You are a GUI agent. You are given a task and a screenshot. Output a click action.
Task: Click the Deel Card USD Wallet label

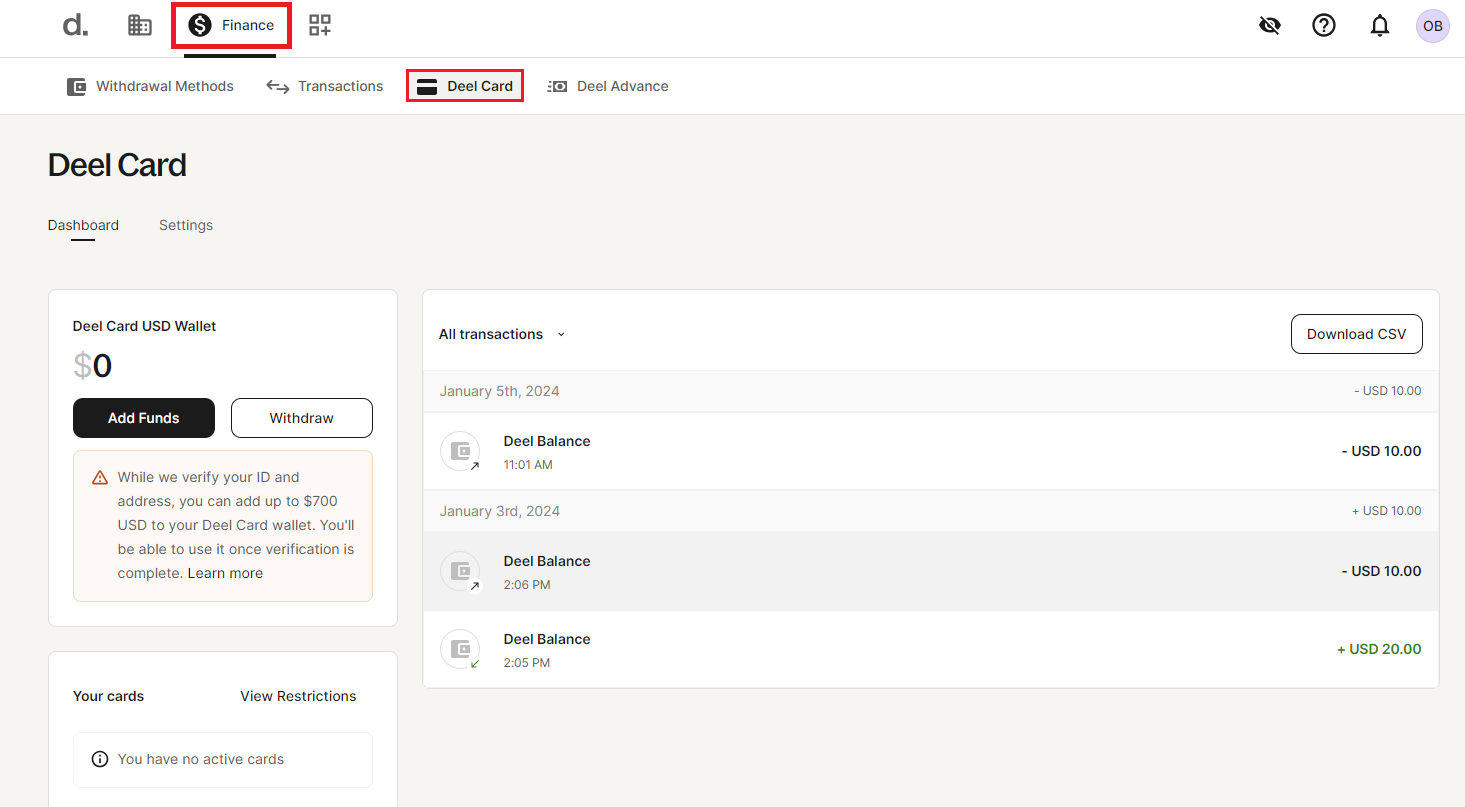click(145, 326)
